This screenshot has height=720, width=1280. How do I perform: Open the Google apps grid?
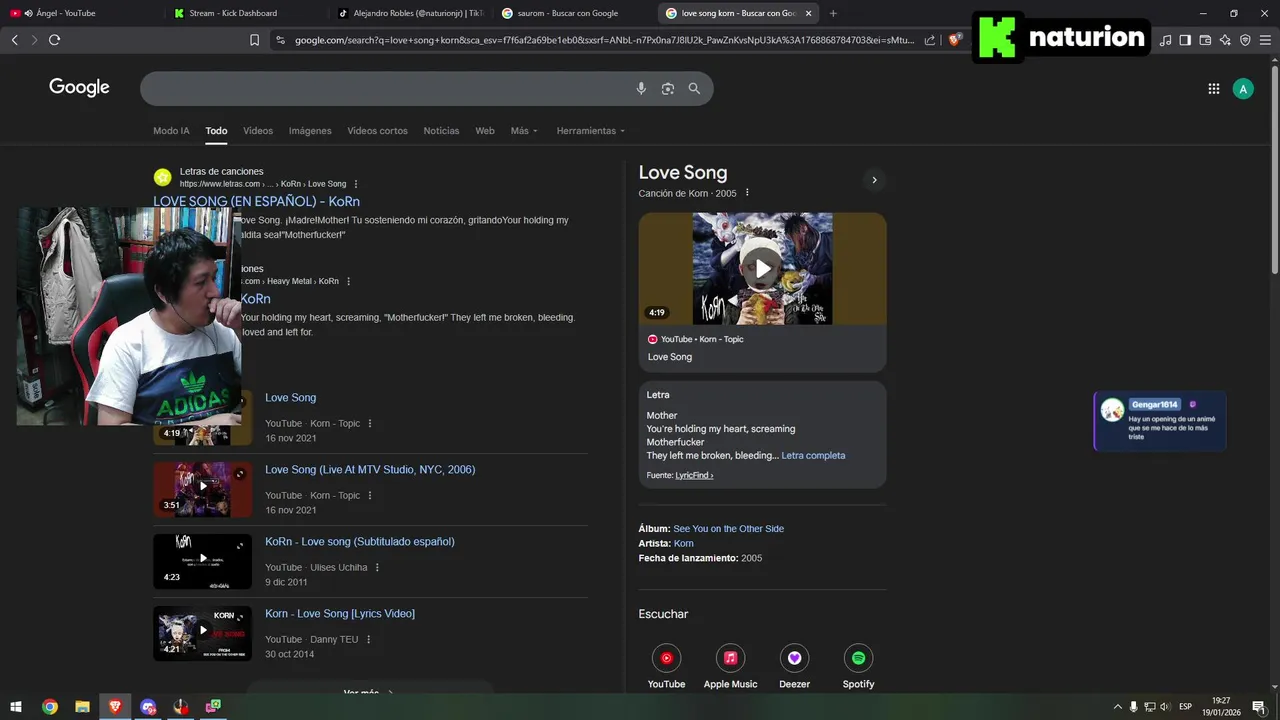coord(1214,89)
